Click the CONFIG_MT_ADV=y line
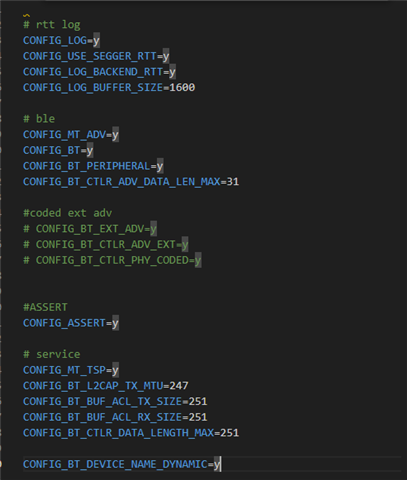 pyautogui.click(x=71, y=135)
